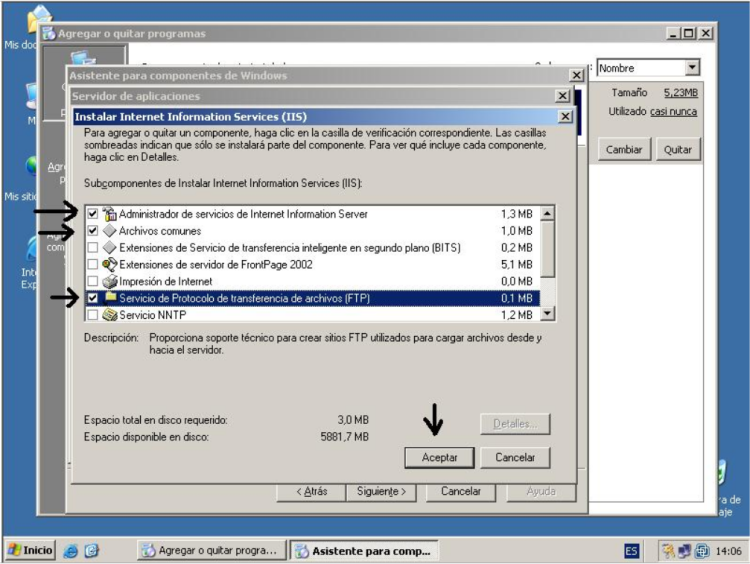Click the ES language indicator
The width and height of the screenshot is (750, 564).
pyautogui.click(x=631, y=551)
